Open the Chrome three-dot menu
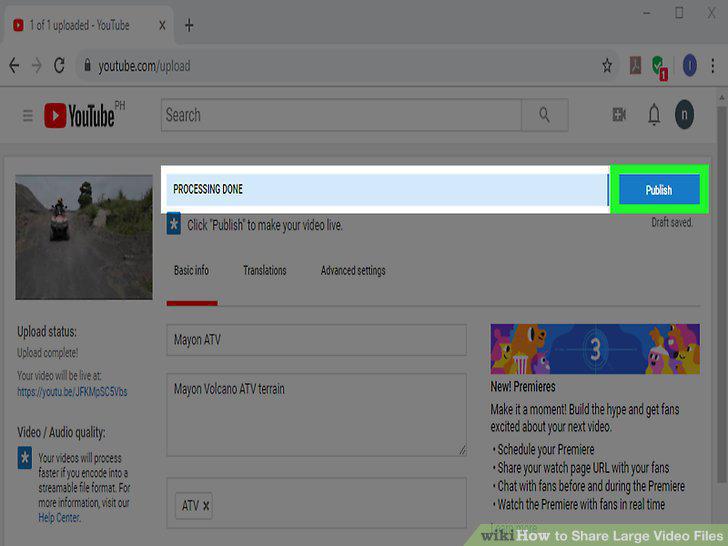The image size is (728, 546). click(713, 65)
